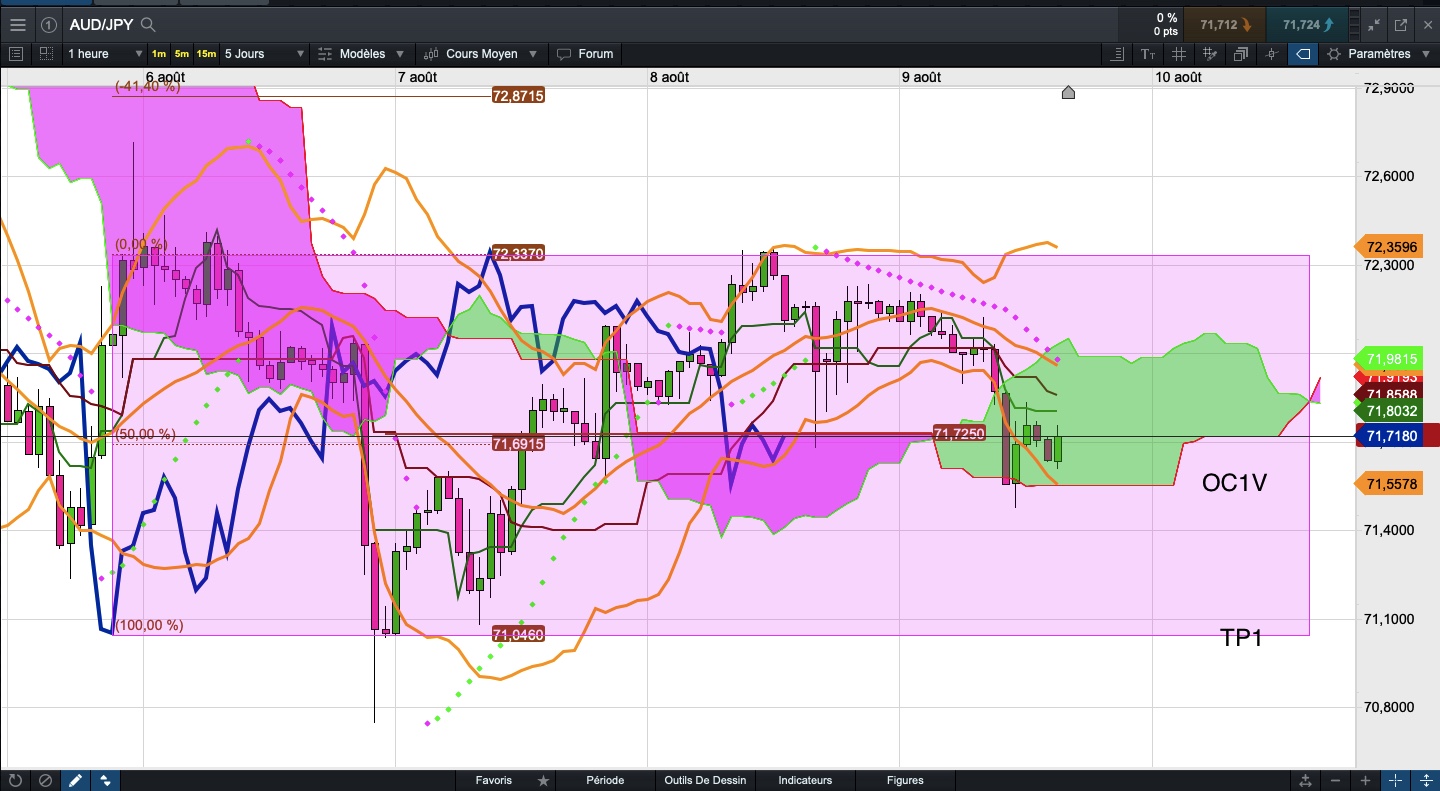This screenshot has height=791, width=1440.
Task: Toggle the grid lines icon
Action: tap(1179, 54)
